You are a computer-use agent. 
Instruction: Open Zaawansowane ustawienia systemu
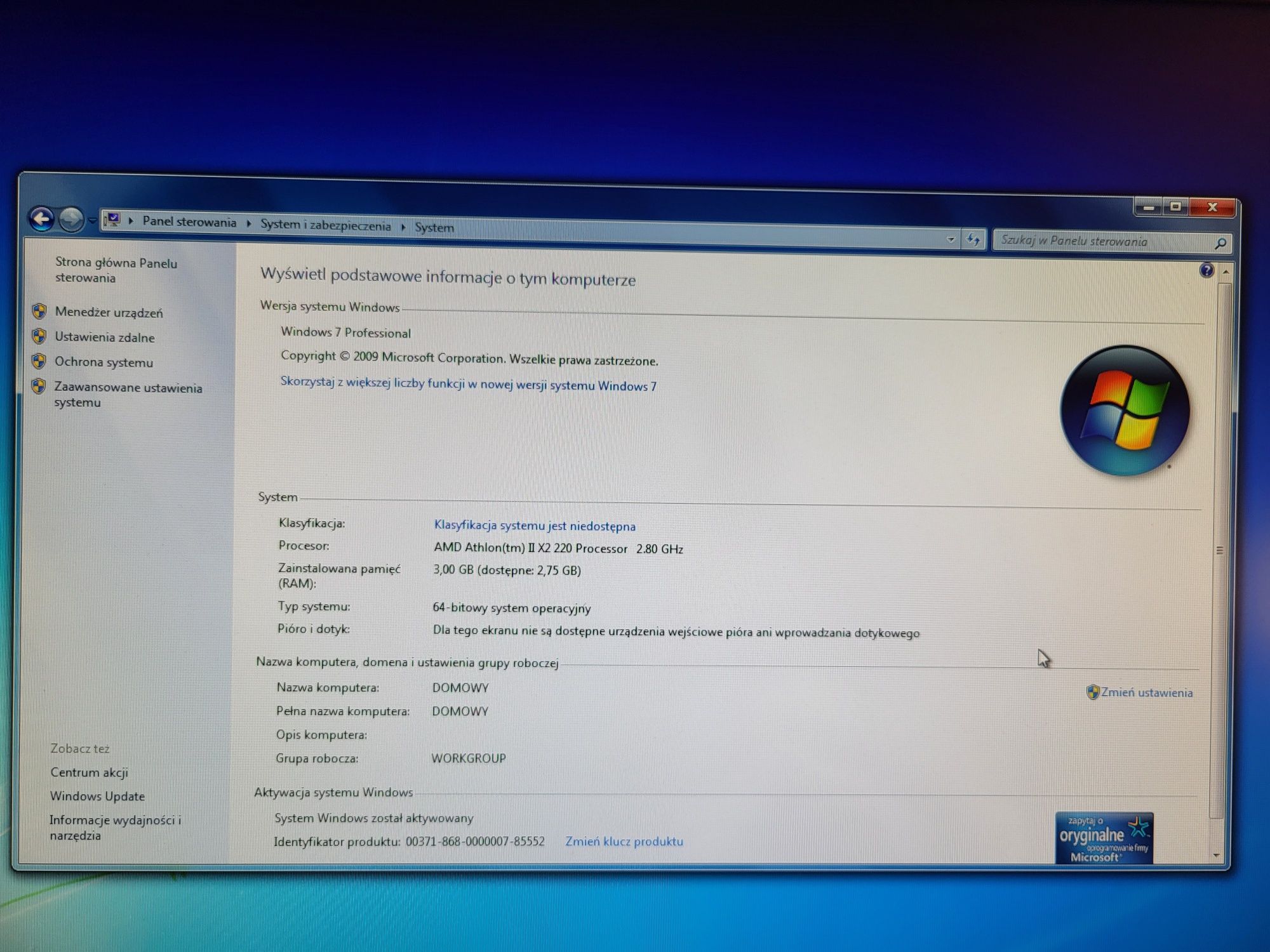point(128,395)
